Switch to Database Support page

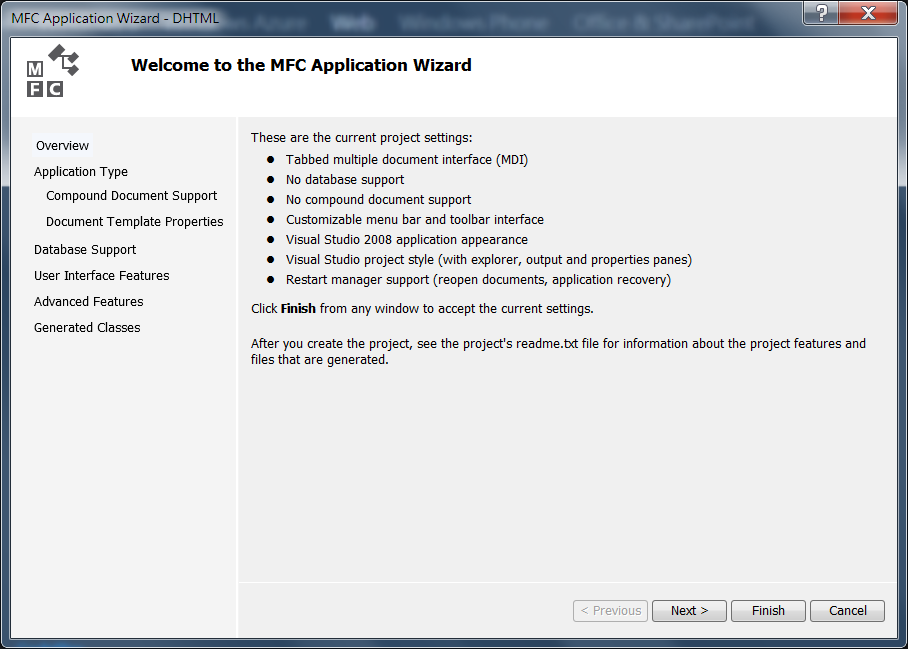click(x=85, y=250)
